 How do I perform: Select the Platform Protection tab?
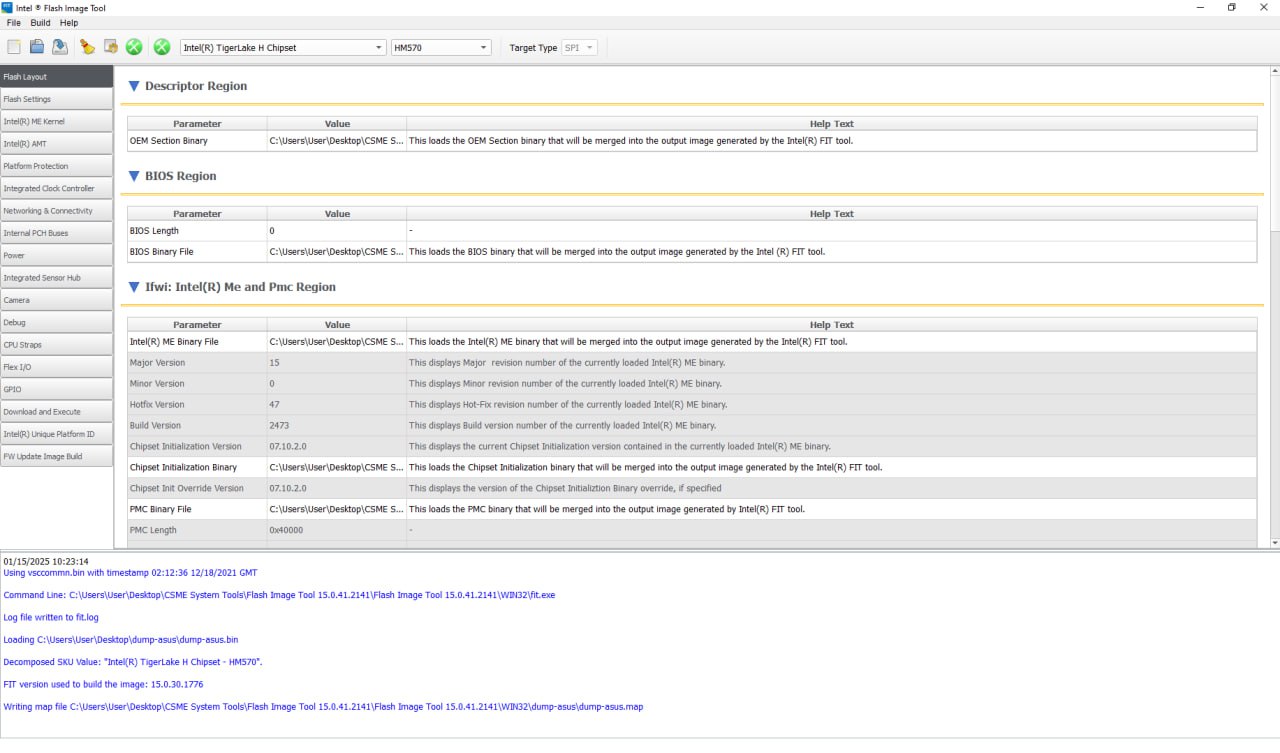56,166
